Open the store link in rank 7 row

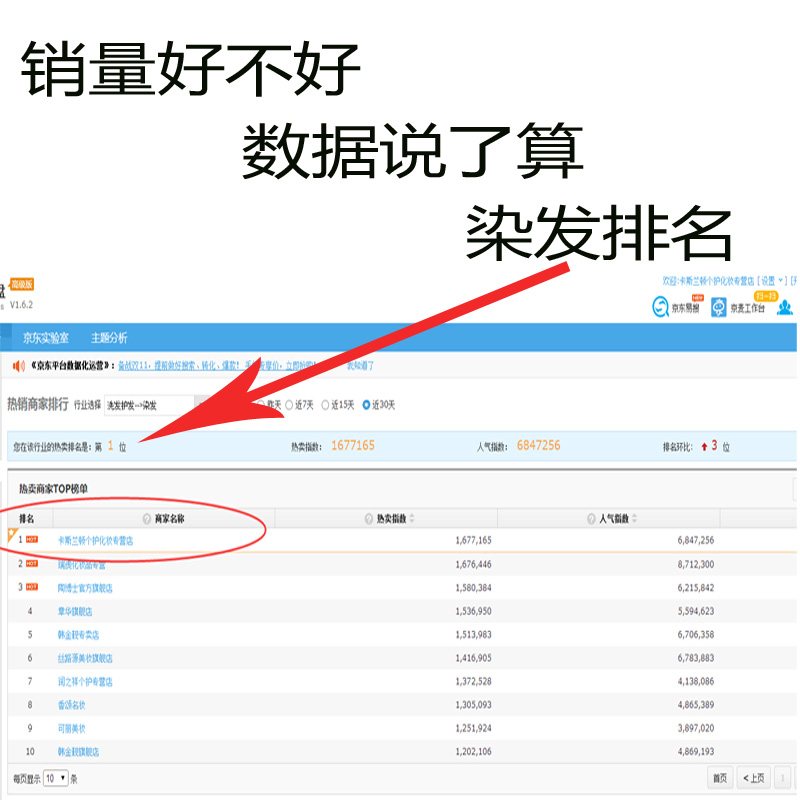[x=85, y=682]
